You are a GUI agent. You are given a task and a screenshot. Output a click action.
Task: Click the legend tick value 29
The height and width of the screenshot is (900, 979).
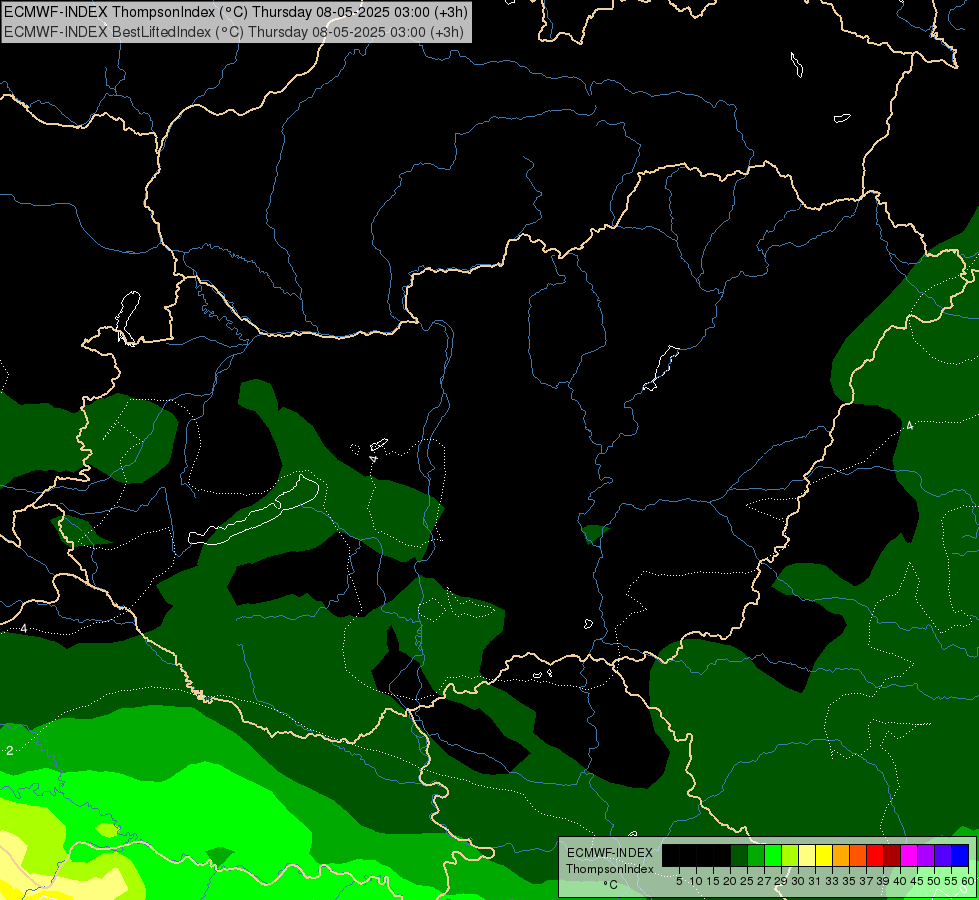click(781, 881)
